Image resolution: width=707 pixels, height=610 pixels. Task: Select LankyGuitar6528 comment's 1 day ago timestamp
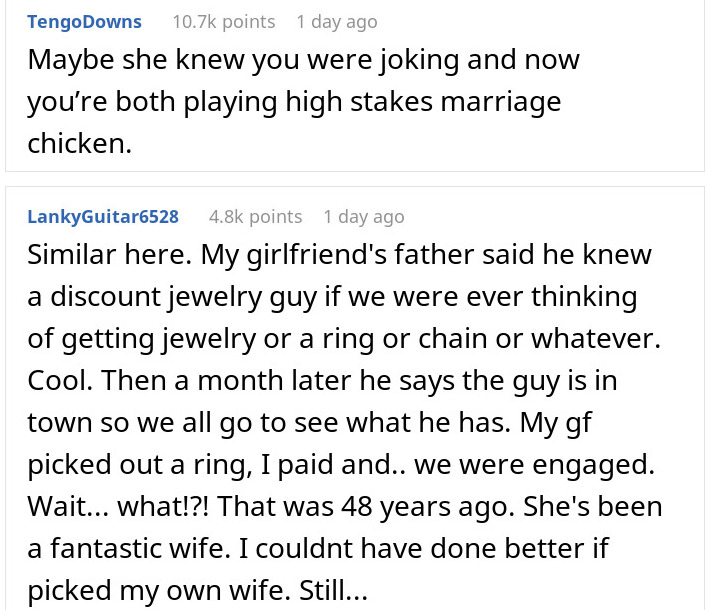pos(364,216)
